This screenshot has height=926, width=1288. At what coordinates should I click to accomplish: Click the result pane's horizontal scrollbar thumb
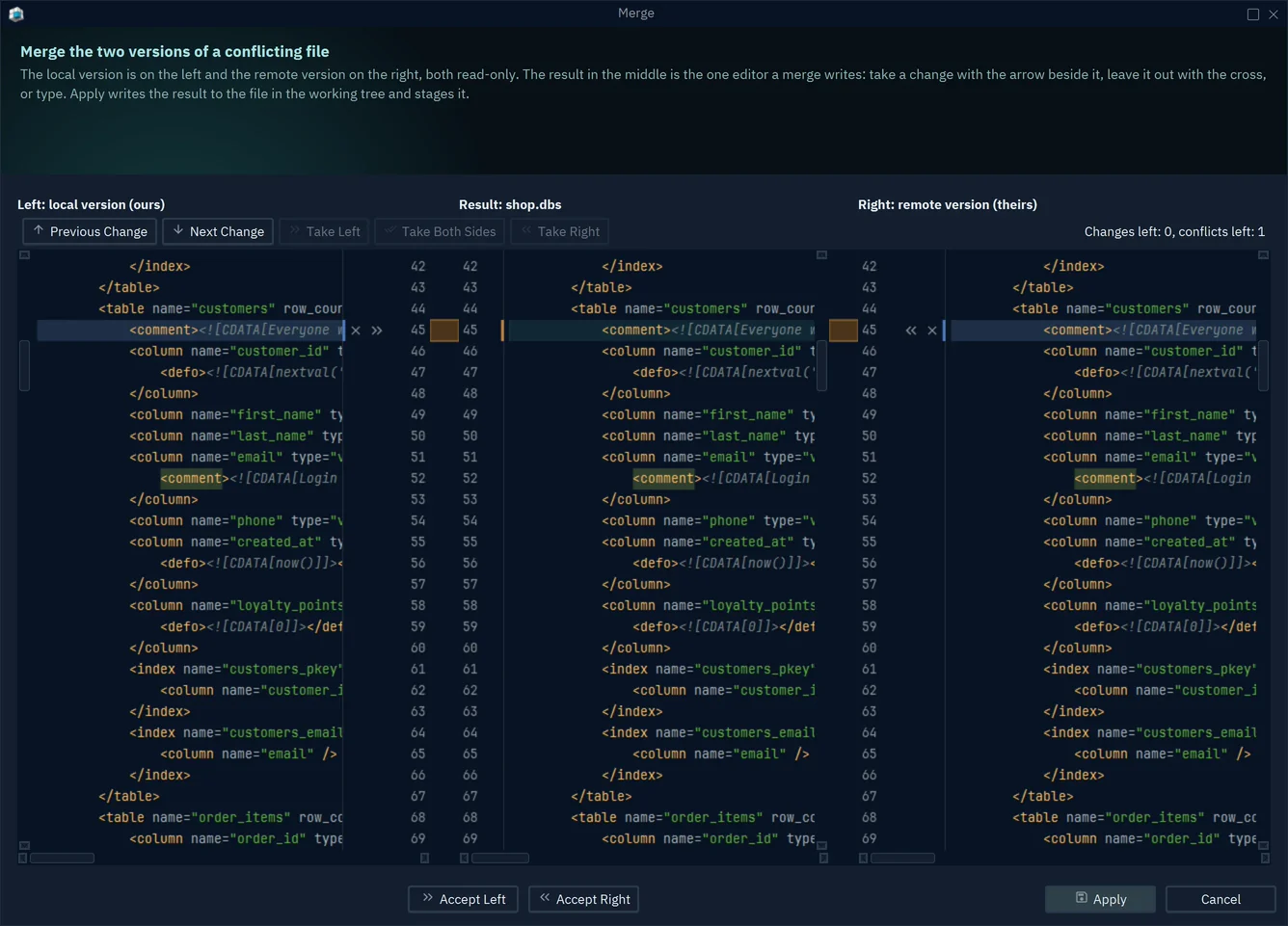click(500, 858)
